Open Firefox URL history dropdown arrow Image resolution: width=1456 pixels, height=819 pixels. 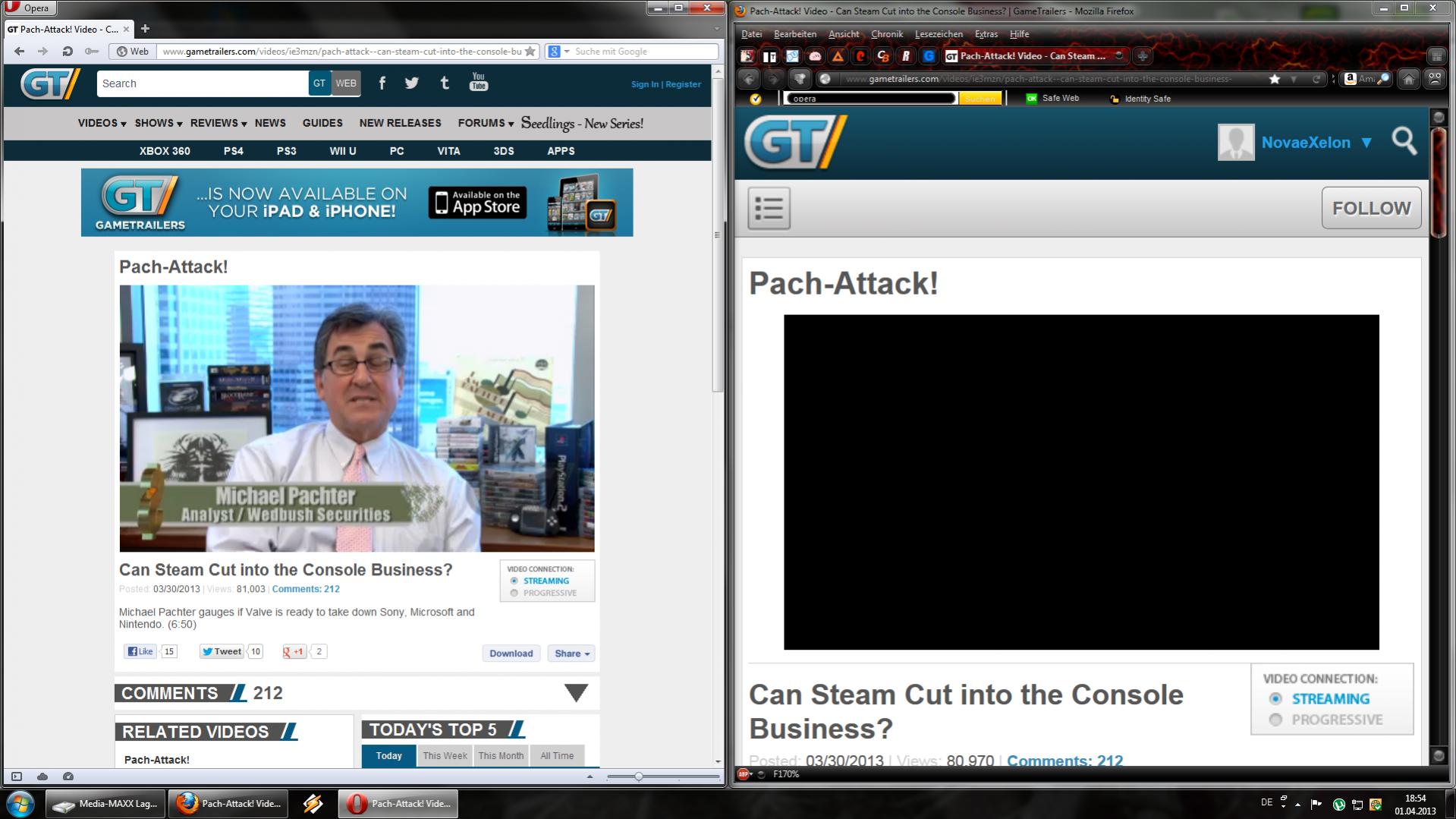tap(1294, 79)
